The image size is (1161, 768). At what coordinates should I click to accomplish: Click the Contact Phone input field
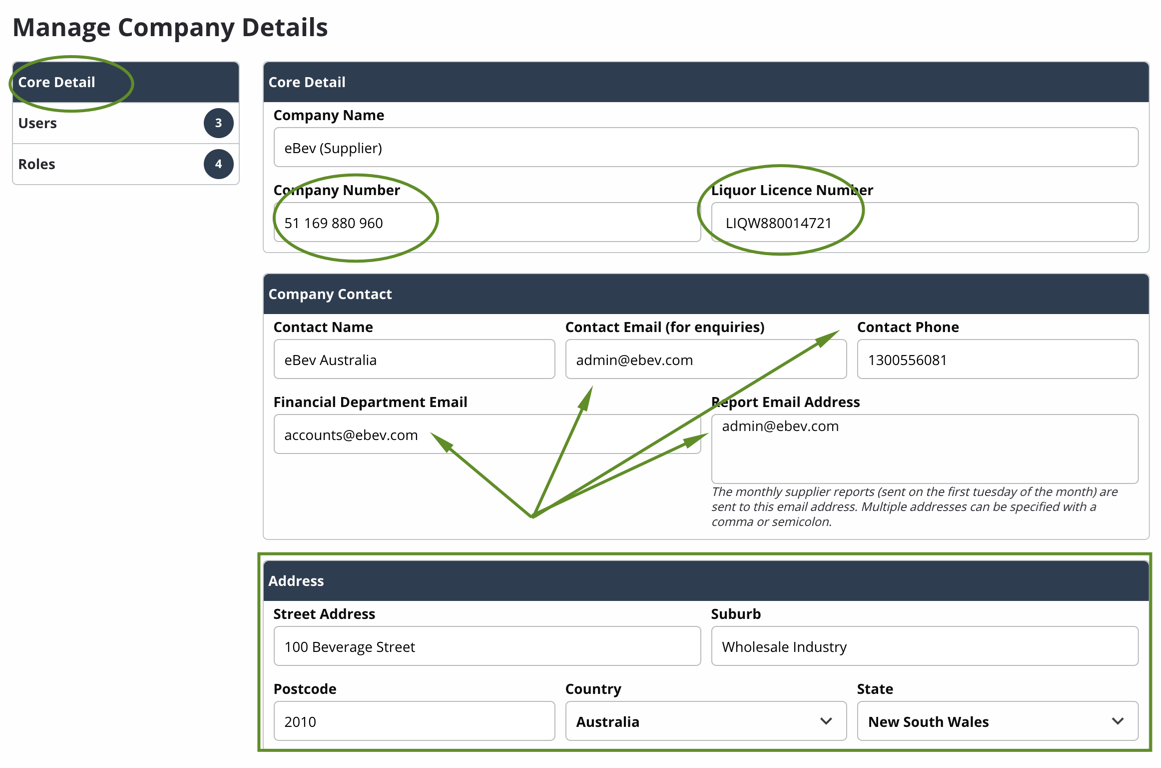[997, 359]
